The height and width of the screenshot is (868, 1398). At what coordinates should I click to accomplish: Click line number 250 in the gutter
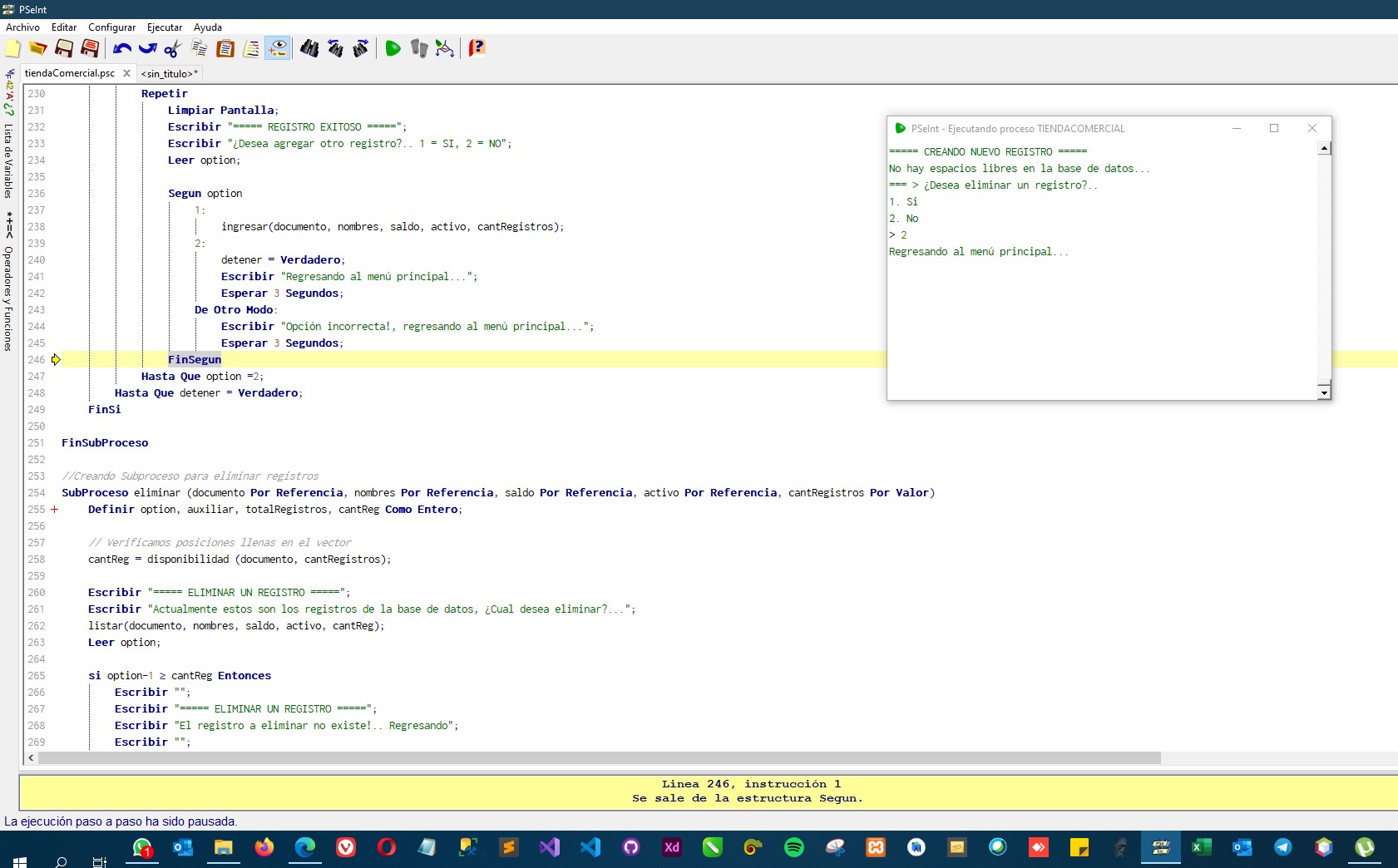[x=37, y=427]
